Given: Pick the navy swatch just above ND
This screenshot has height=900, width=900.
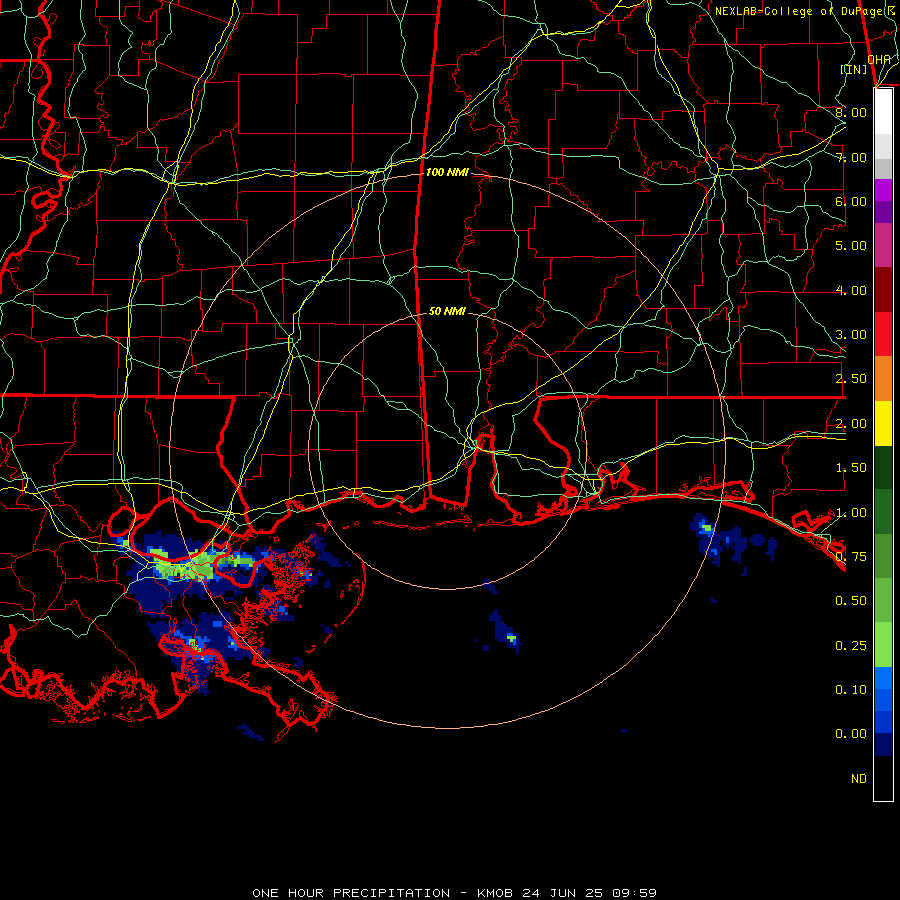Looking at the screenshot, I should (x=883, y=745).
